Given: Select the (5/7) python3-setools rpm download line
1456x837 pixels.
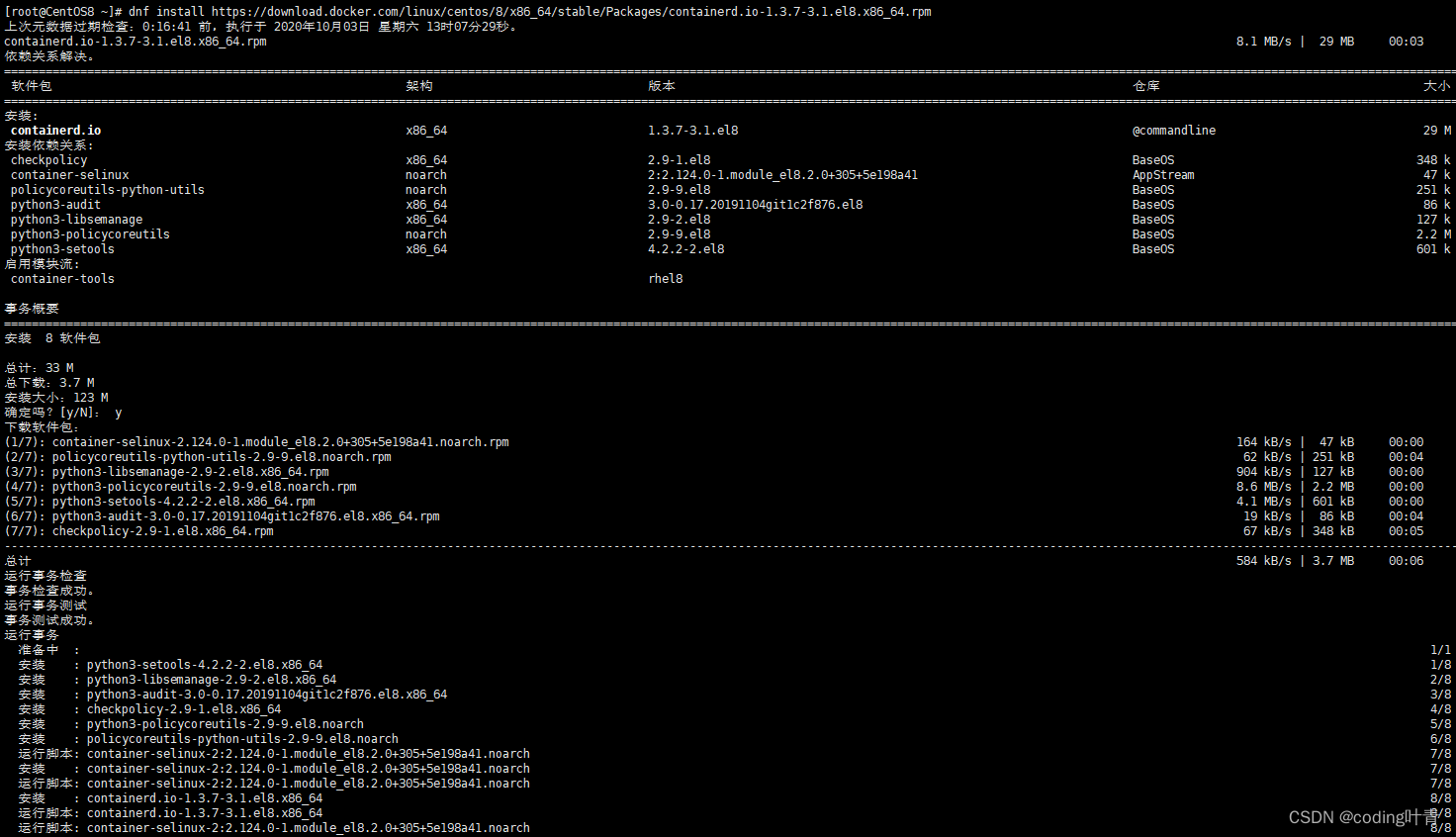Looking at the screenshot, I should 160,502.
